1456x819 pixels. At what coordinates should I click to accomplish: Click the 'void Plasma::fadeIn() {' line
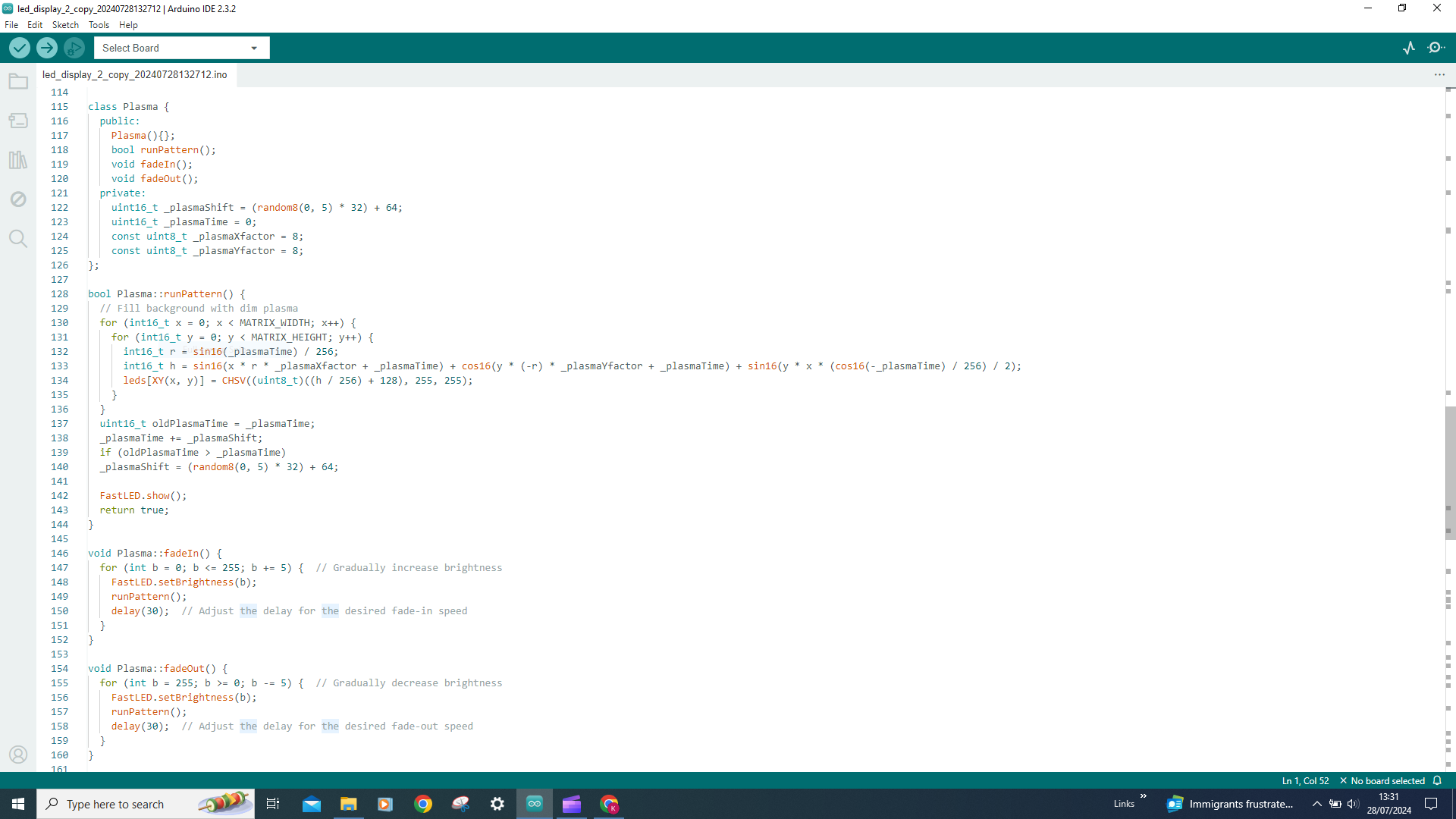coord(155,554)
